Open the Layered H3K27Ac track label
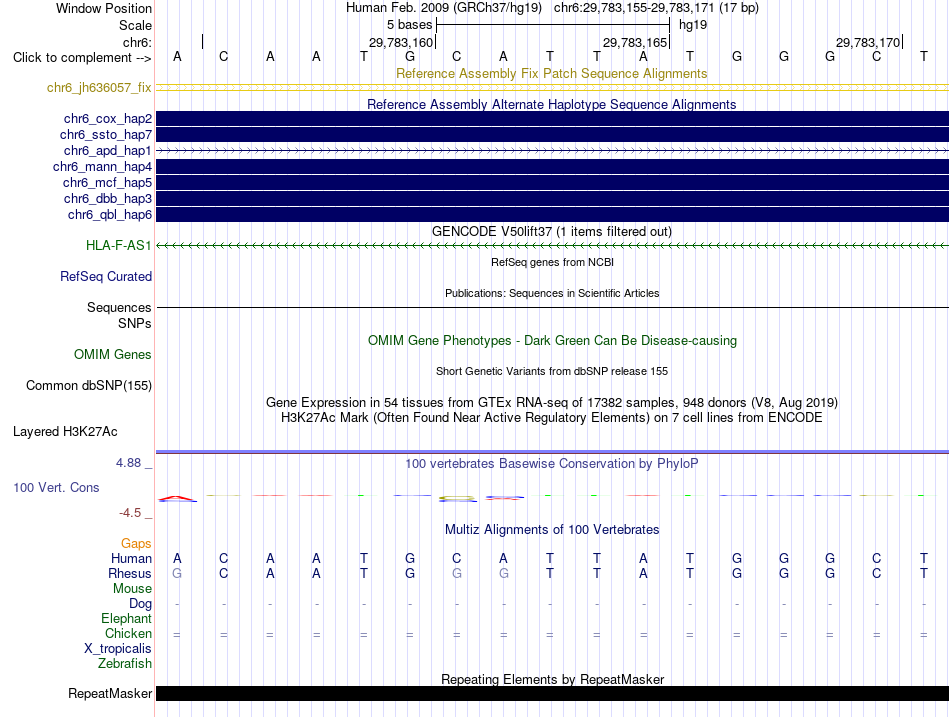 (65, 432)
